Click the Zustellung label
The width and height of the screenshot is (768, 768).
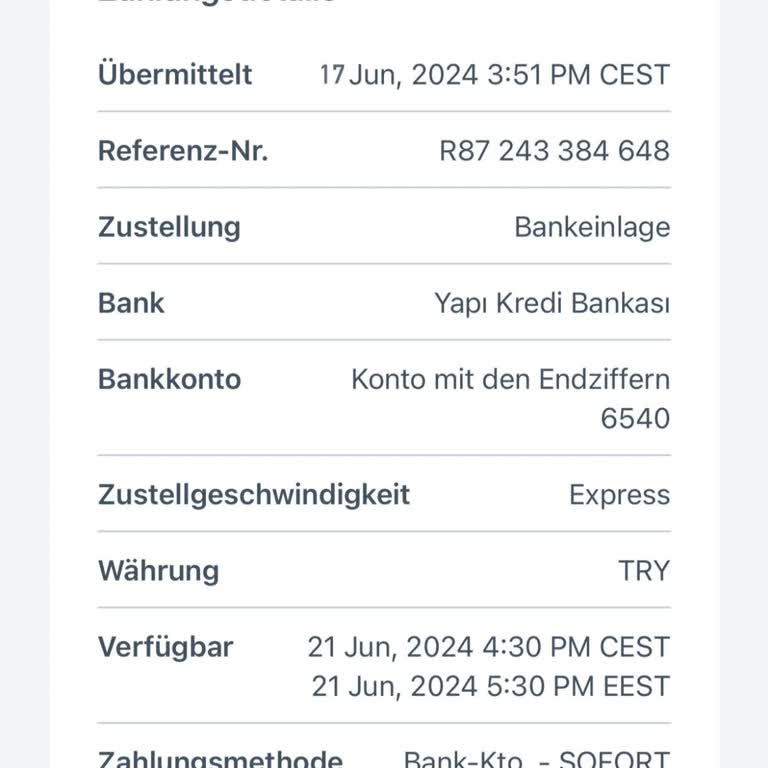point(169,227)
